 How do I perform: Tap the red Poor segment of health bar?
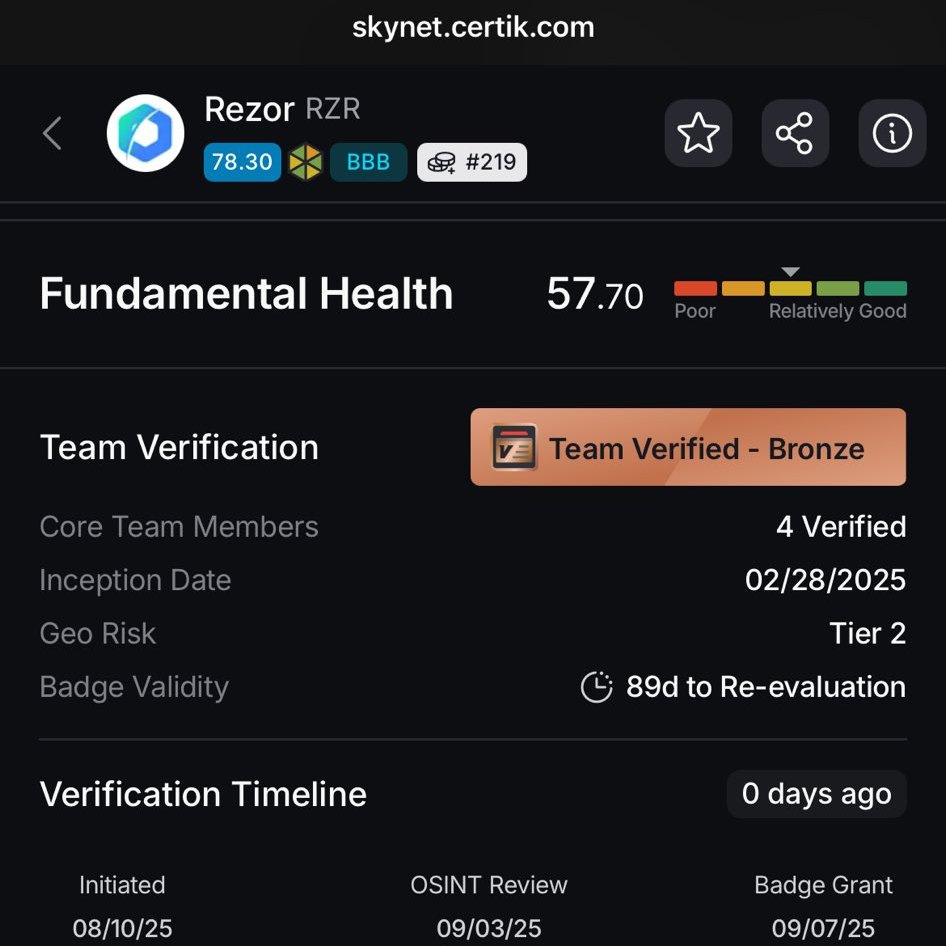pos(695,288)
